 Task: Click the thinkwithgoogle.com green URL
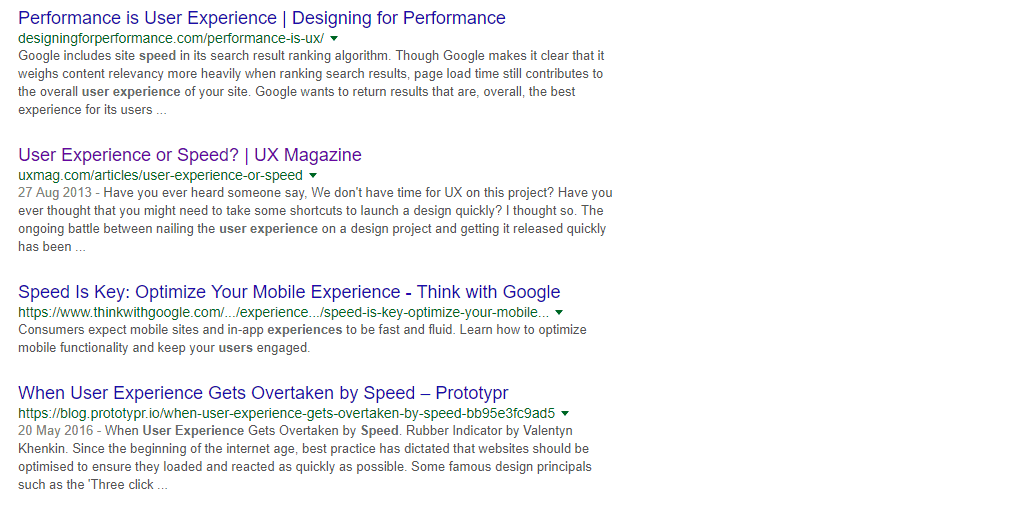(283, 312)
